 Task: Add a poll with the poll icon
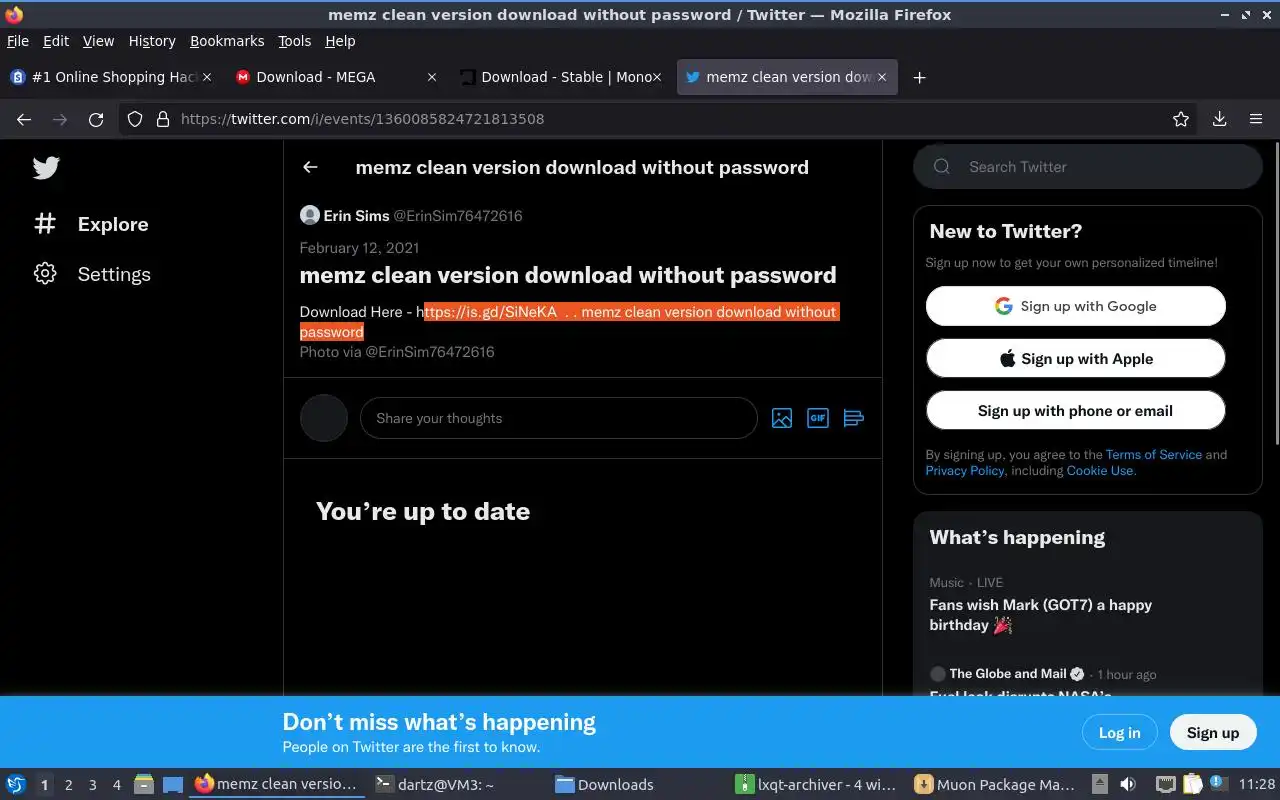click(853, 418)
